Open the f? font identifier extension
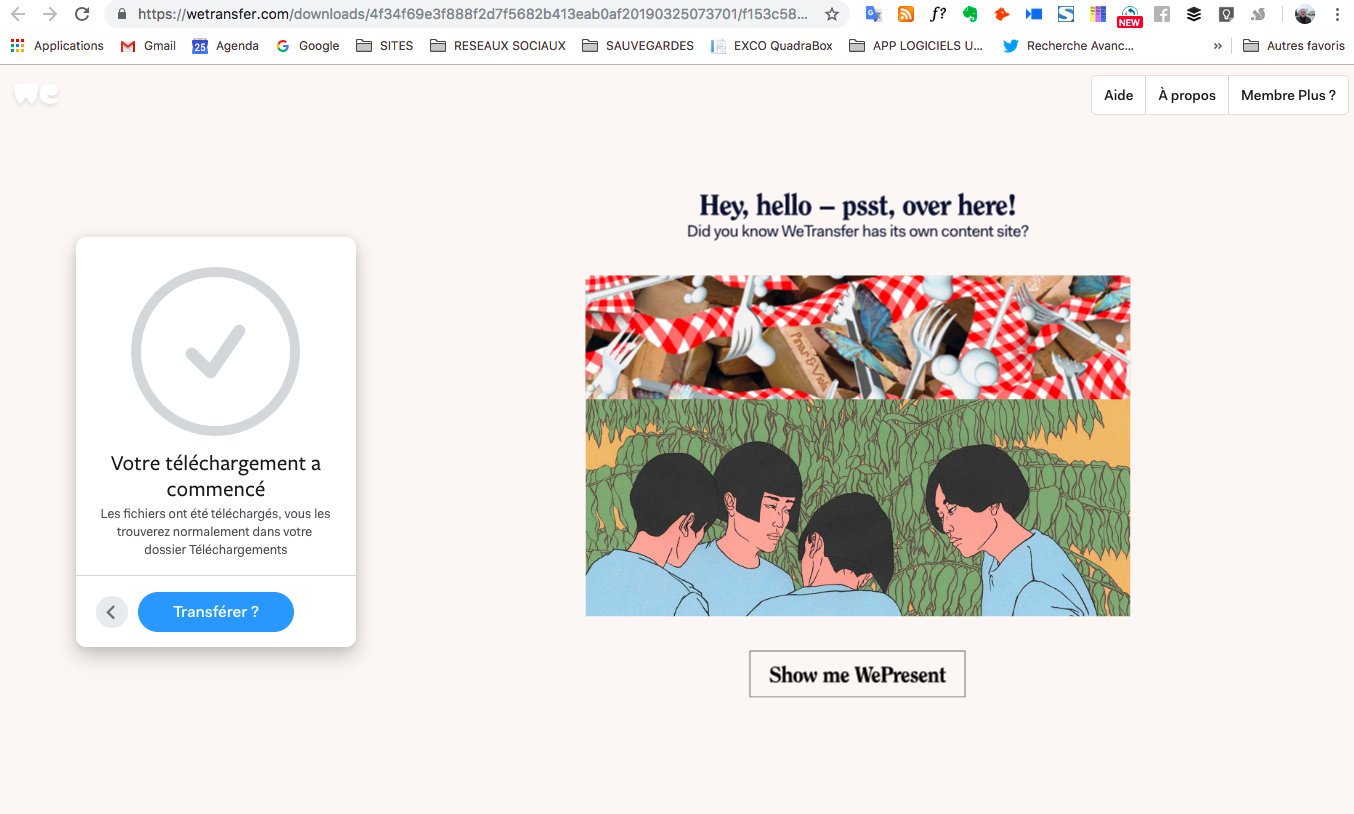Screen dimensions: 1354x814 pos(938,14)
